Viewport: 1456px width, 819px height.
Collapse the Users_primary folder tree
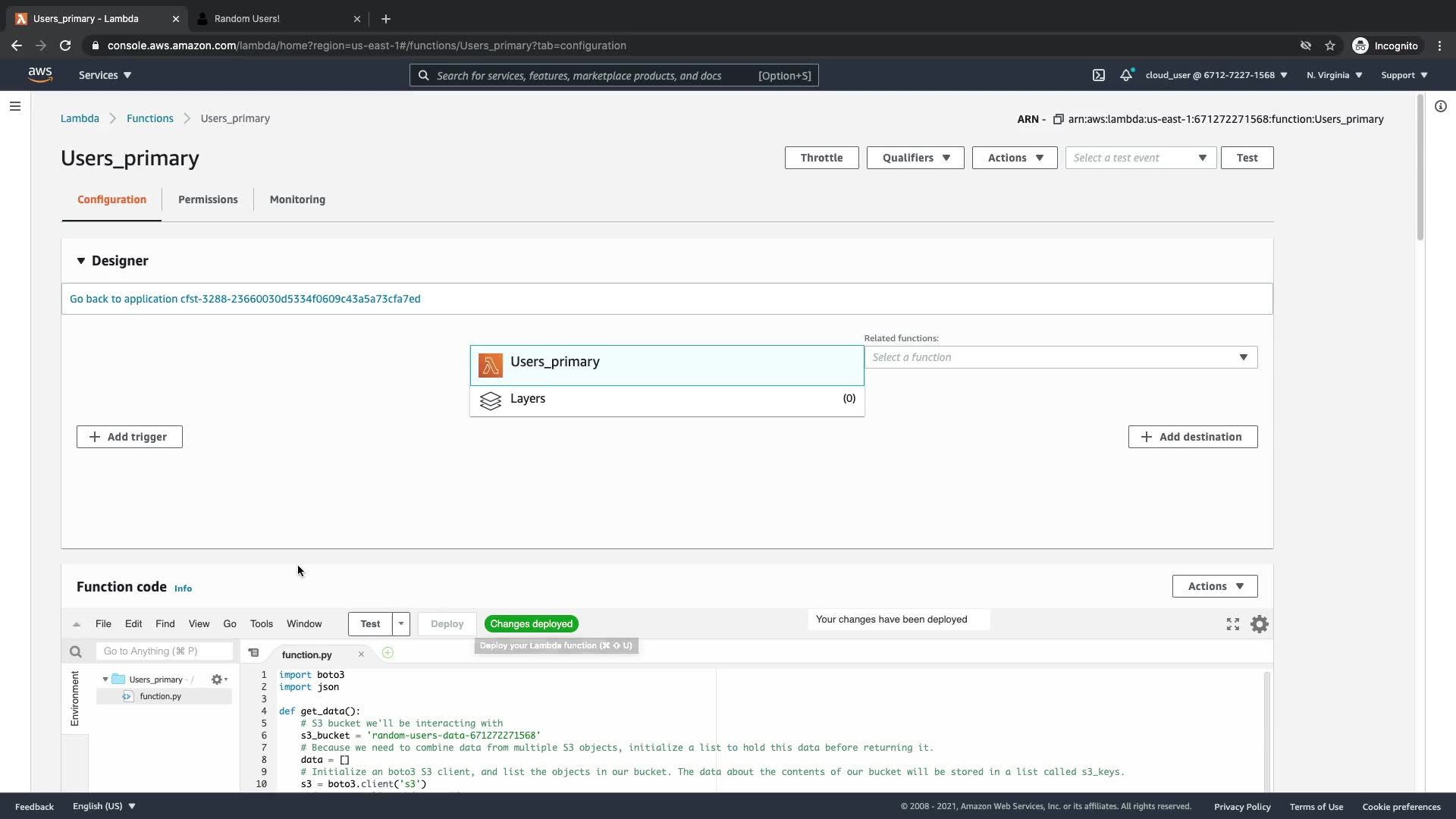coord(105,679)
